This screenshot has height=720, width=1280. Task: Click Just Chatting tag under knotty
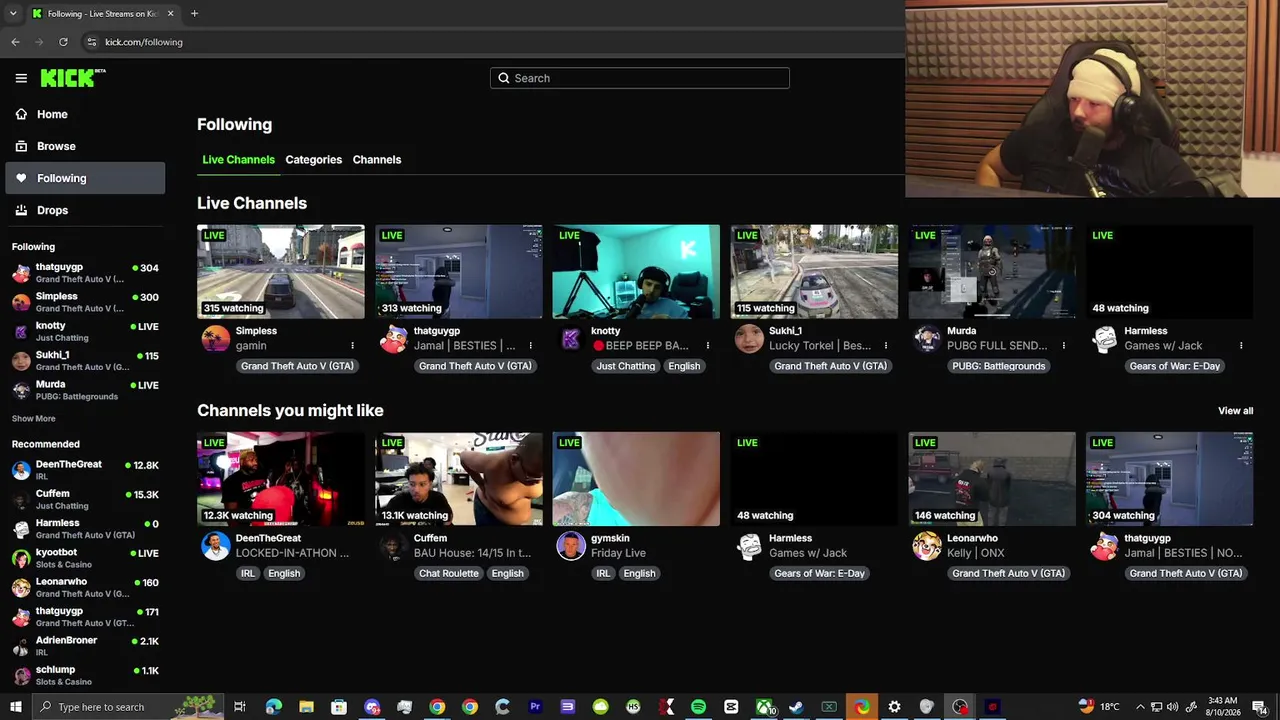tap(626, 366)
